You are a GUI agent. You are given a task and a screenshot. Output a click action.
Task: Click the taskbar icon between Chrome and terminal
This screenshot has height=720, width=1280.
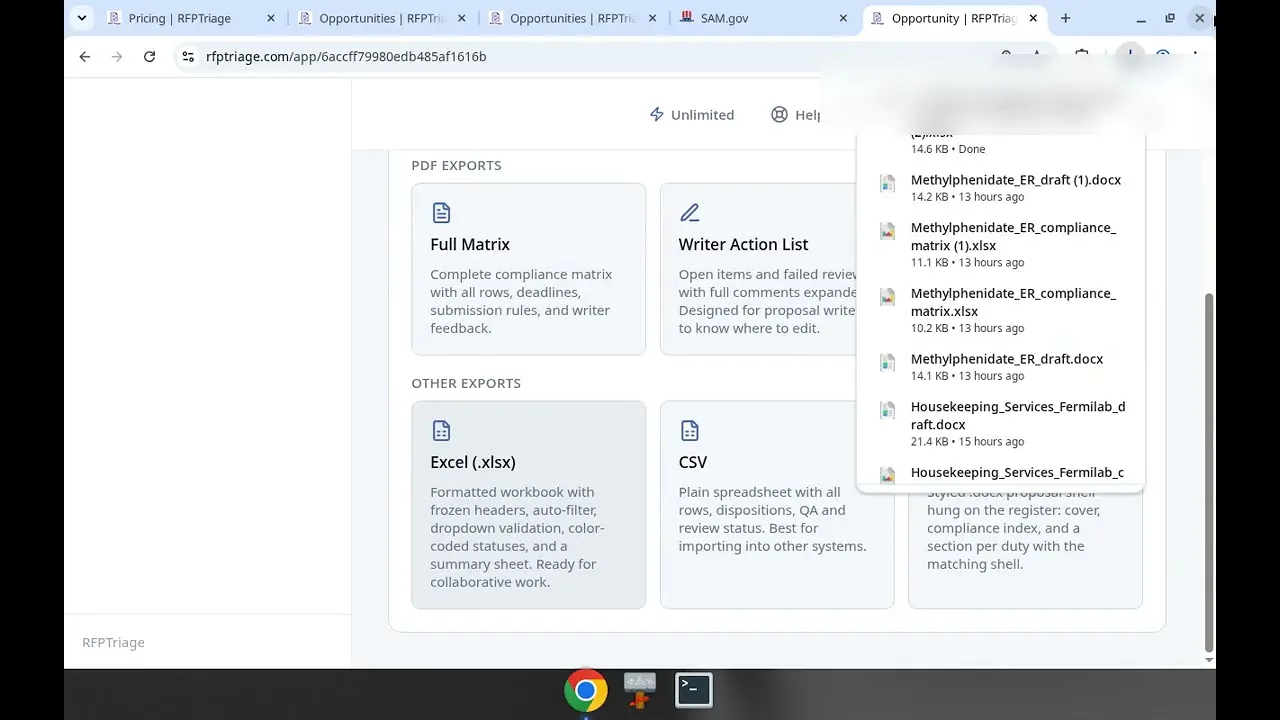coord(640,690)
